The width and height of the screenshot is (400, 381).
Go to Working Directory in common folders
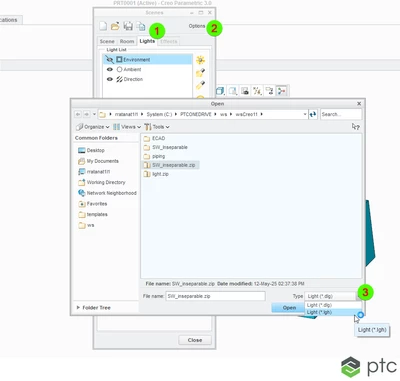[x=102, y=182]
